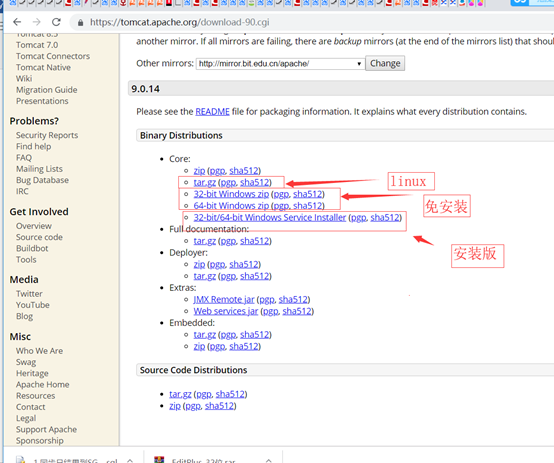Go to the Wiki sidebar link

[x=24, y=78]
